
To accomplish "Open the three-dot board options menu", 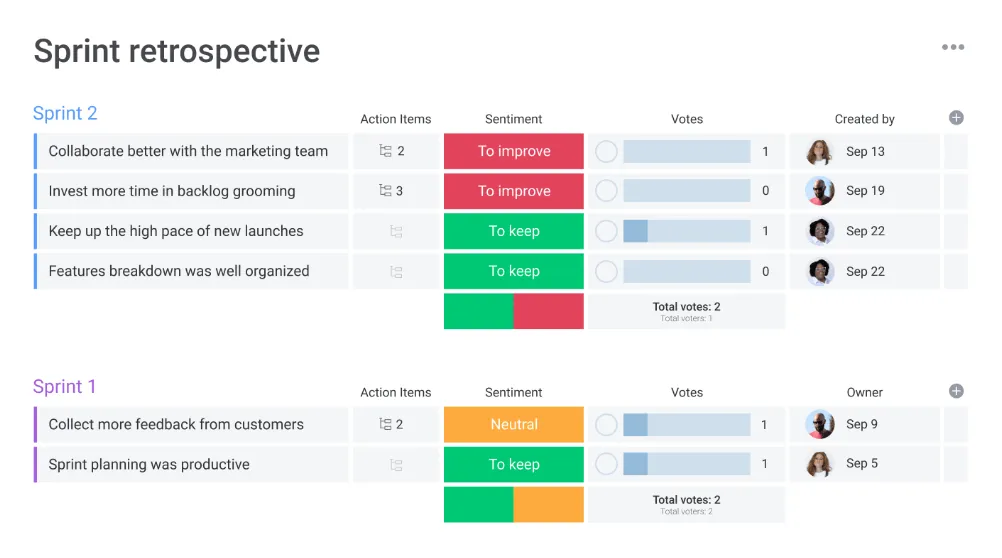I will tap(953, 47).
